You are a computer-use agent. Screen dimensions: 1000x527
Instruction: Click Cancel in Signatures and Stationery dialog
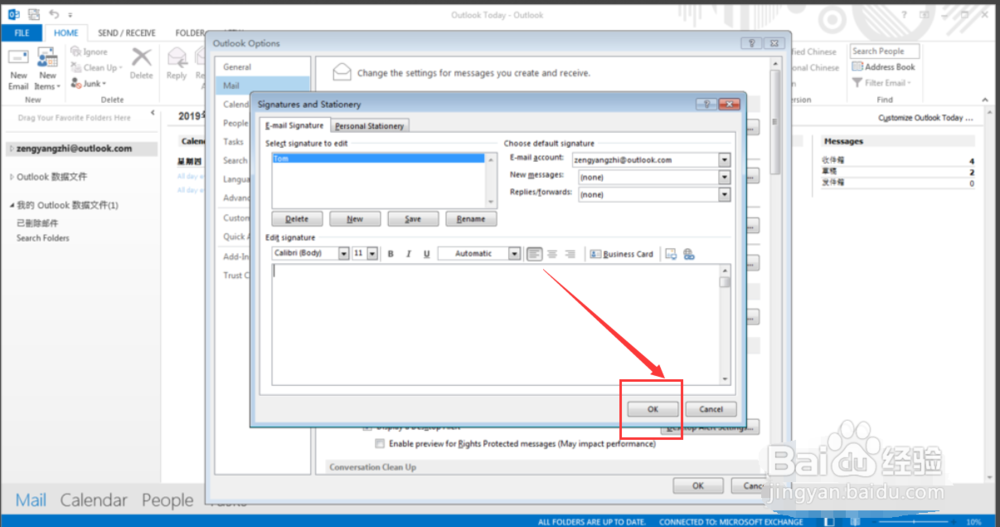(710, 409)
